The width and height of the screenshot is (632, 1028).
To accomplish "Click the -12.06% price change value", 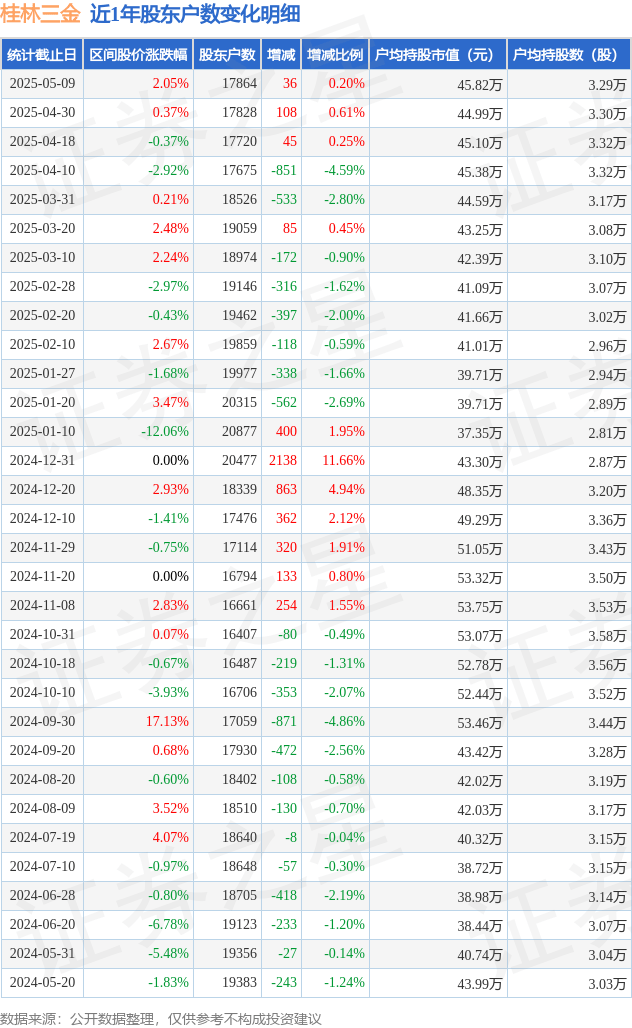I will [x=165, y=432].
